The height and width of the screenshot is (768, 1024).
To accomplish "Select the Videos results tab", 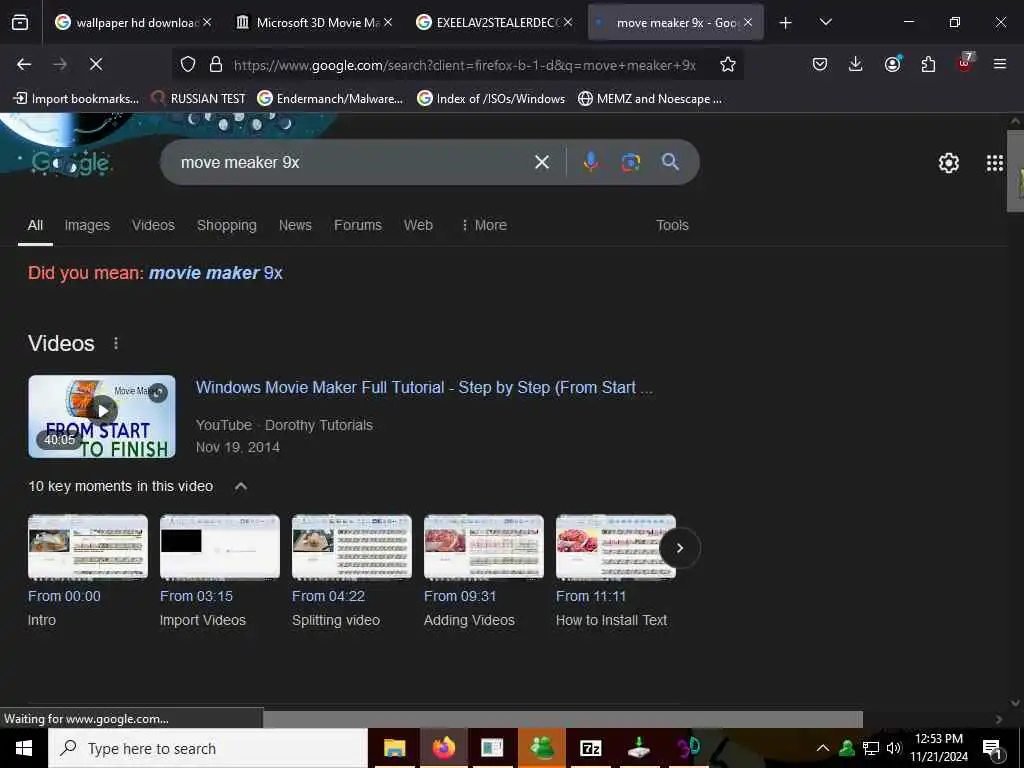I will point(153,225).
